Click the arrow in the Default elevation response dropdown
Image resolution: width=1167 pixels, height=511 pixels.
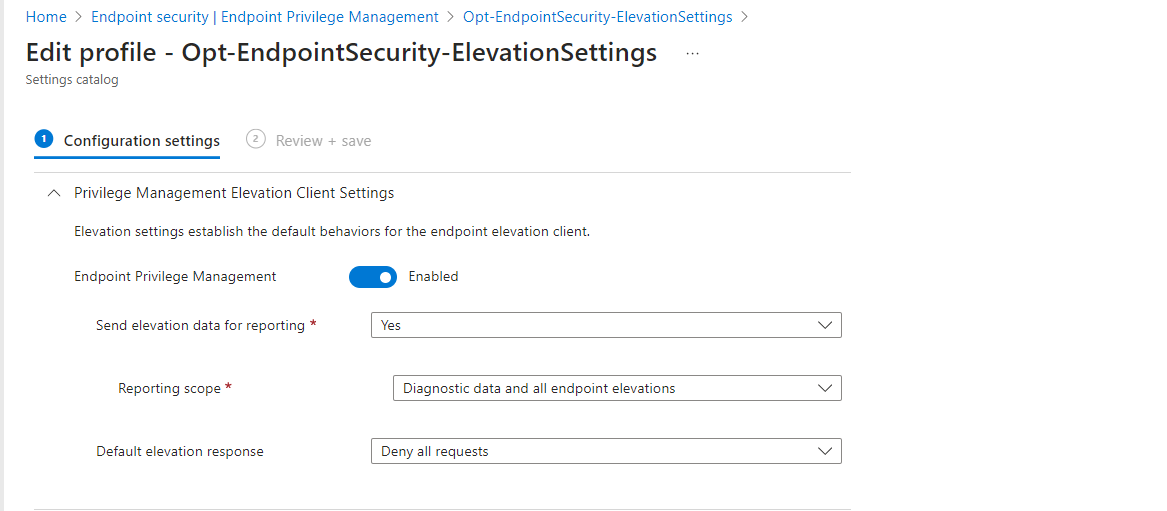point(825,451)
